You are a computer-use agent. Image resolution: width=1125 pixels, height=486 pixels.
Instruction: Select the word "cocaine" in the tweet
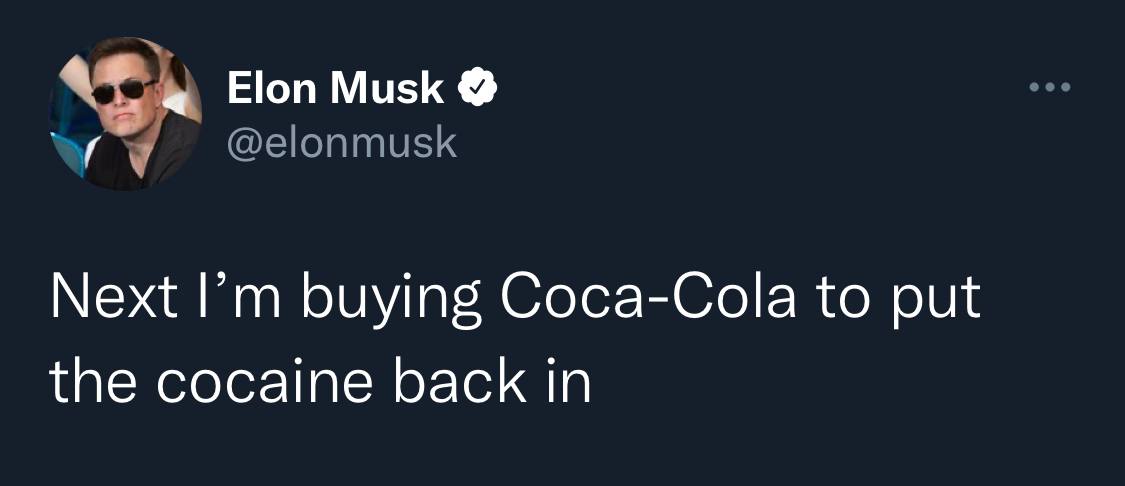[x=263, y=382]
